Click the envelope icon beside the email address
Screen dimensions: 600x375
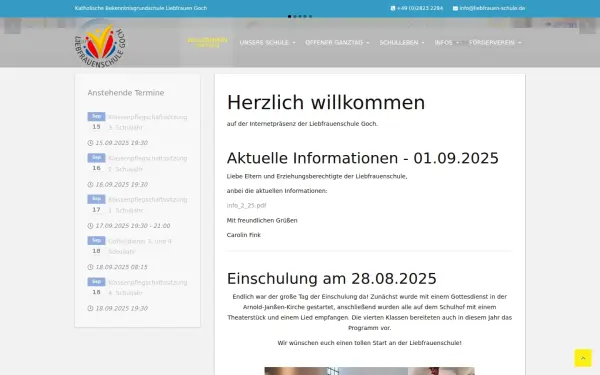455,8
